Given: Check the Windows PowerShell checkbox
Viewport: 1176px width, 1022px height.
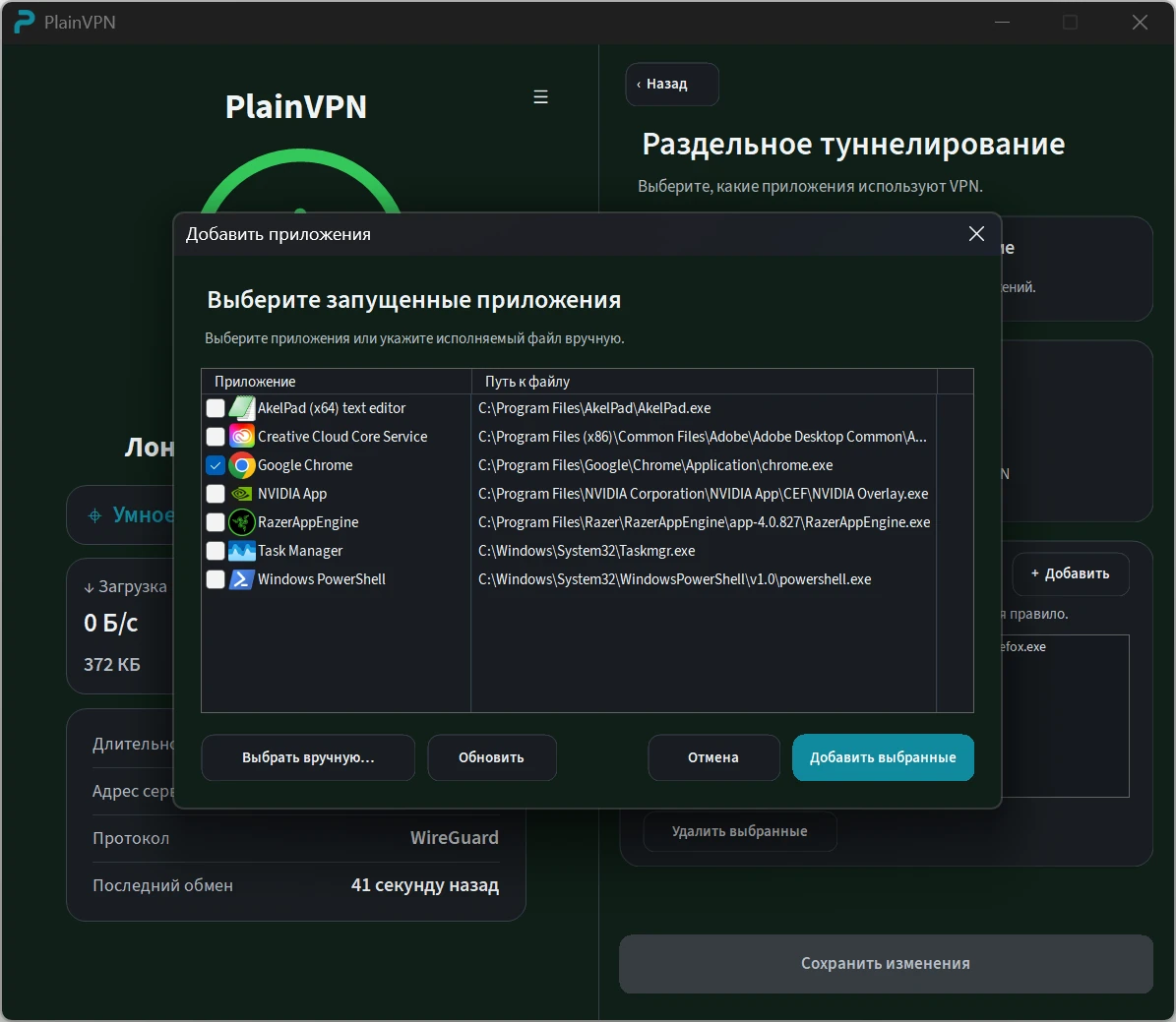Looking at the screenshot, I should pyautogui.click(x=216, y=578).
